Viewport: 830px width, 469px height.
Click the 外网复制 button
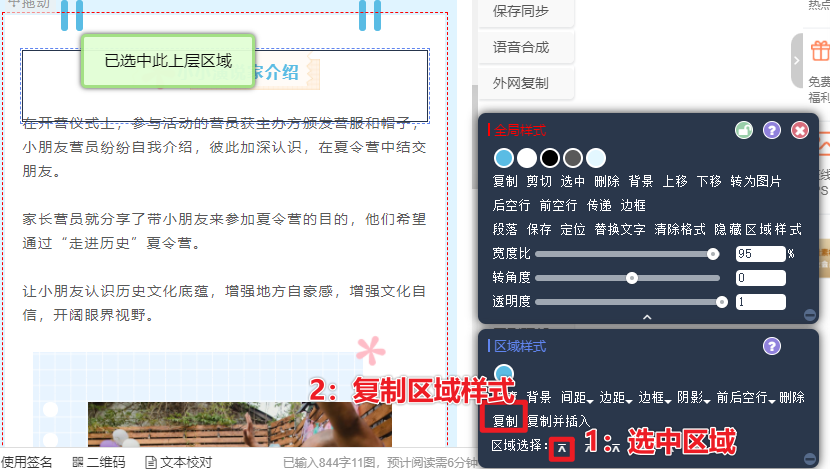(x=526, y=84)
